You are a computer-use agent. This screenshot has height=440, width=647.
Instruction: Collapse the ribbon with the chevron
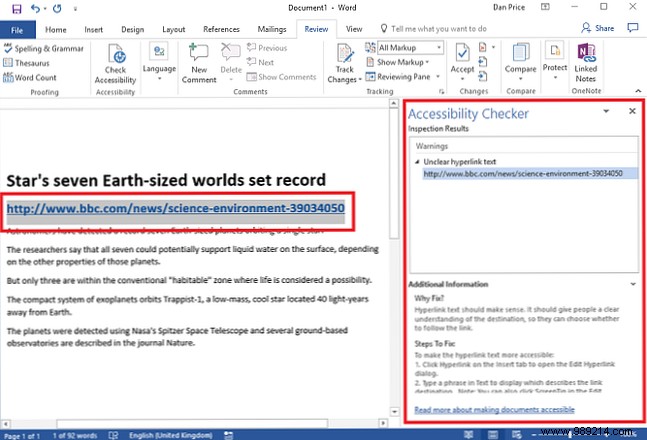(x=638, y=91)
